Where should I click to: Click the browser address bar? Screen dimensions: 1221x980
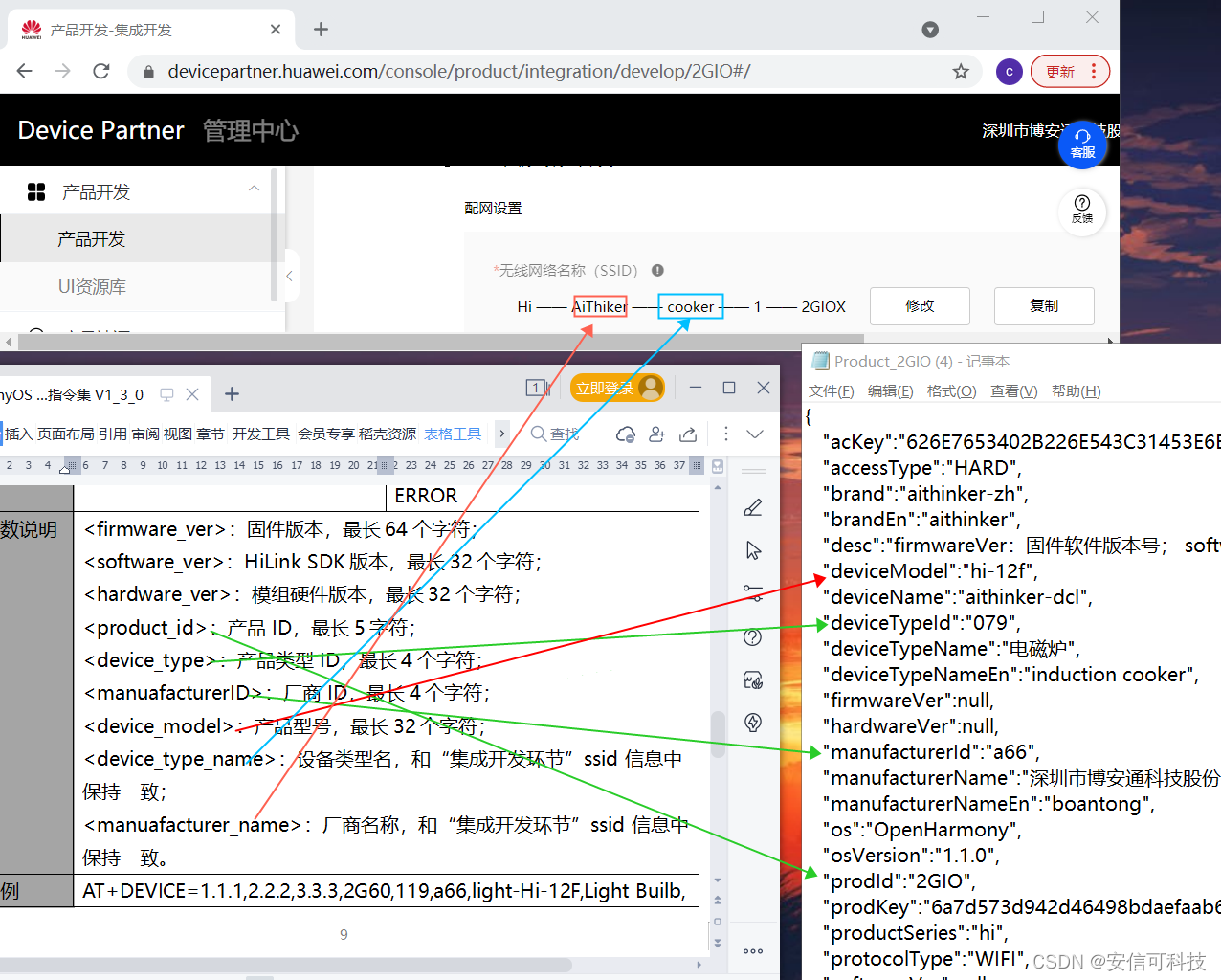(478, 71)
